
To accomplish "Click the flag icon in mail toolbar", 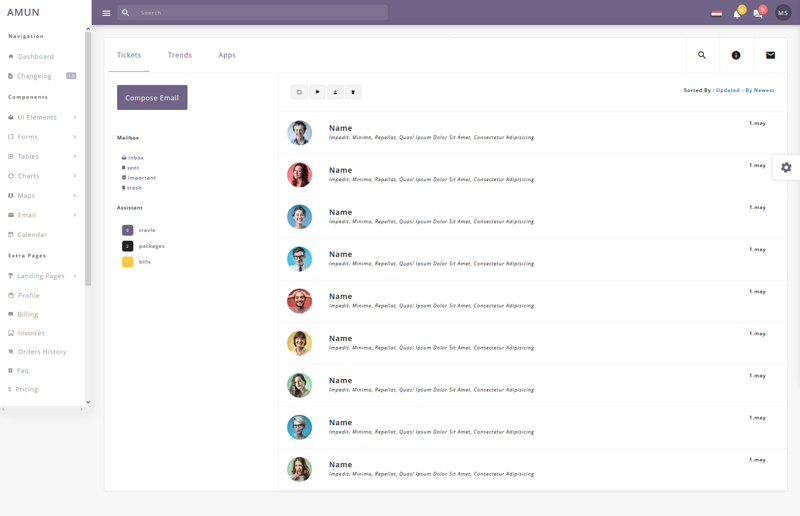I will [317, 92].
